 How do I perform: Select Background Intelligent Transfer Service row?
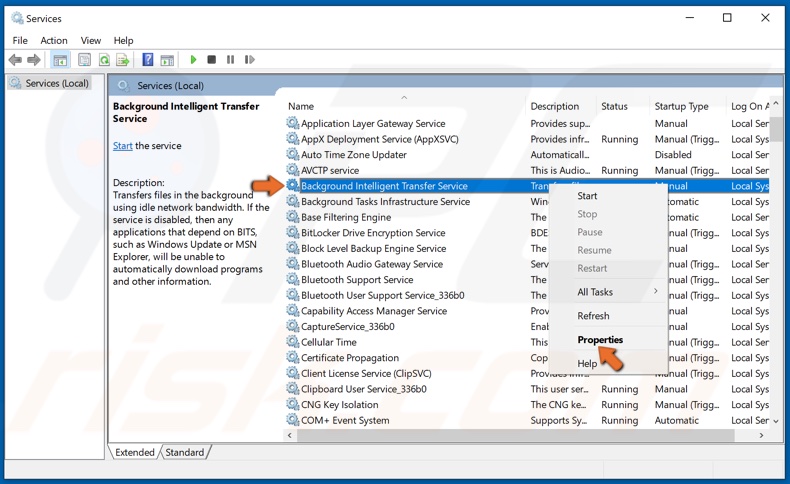click(x=528, y=186)
